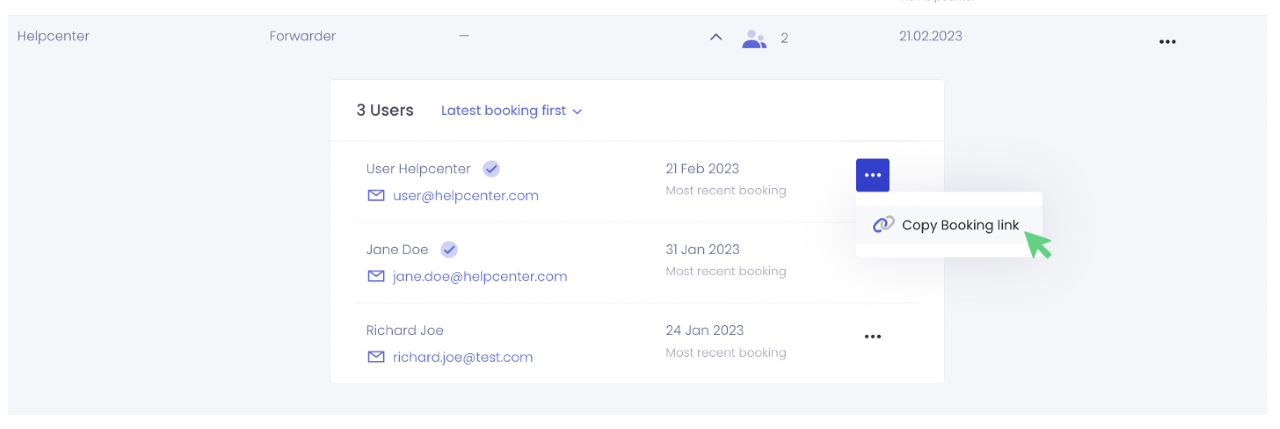Collapse the Helpcenter row chevron

tap(715, 38)
